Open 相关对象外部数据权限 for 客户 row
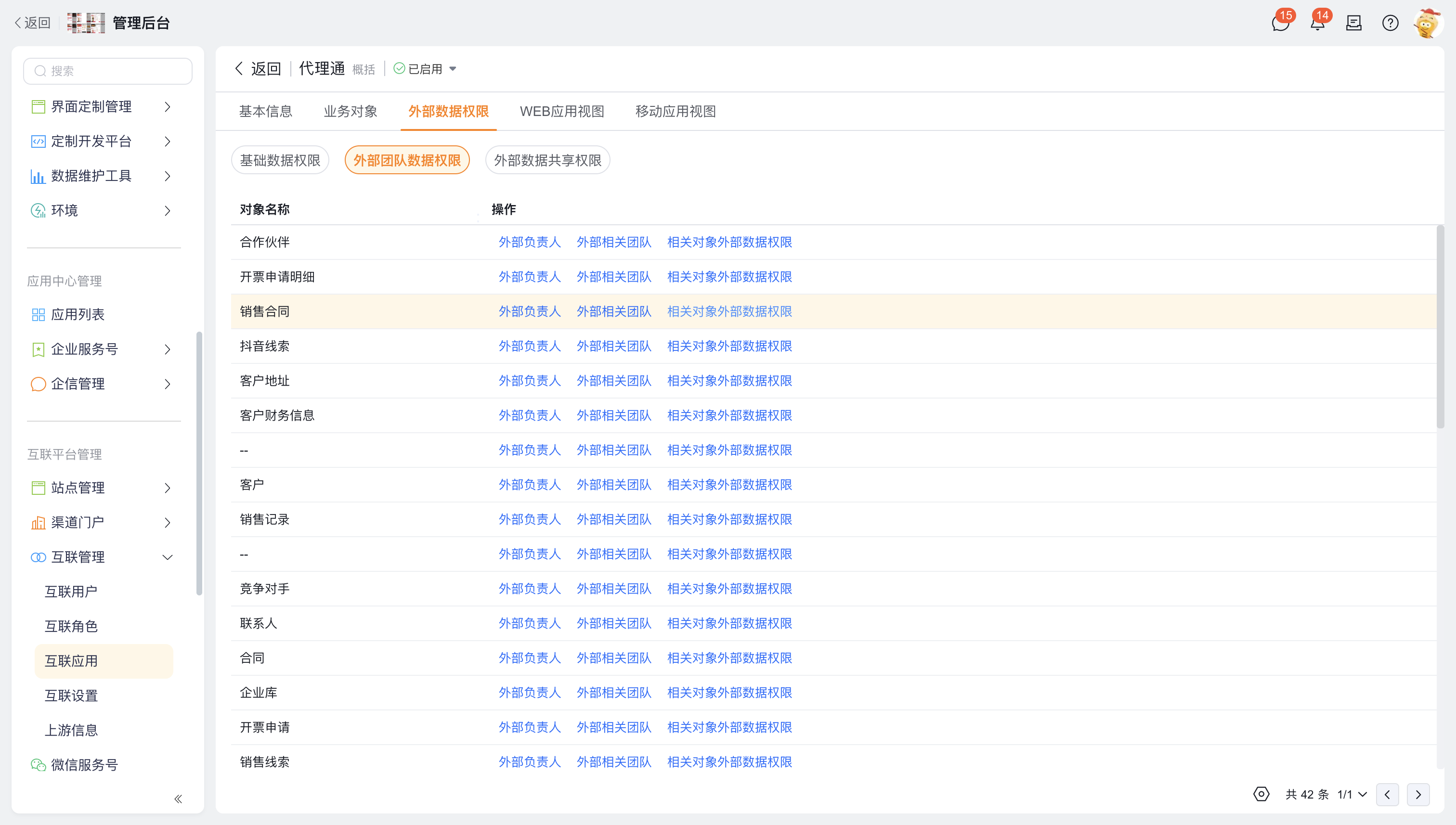 coord(729,485)
